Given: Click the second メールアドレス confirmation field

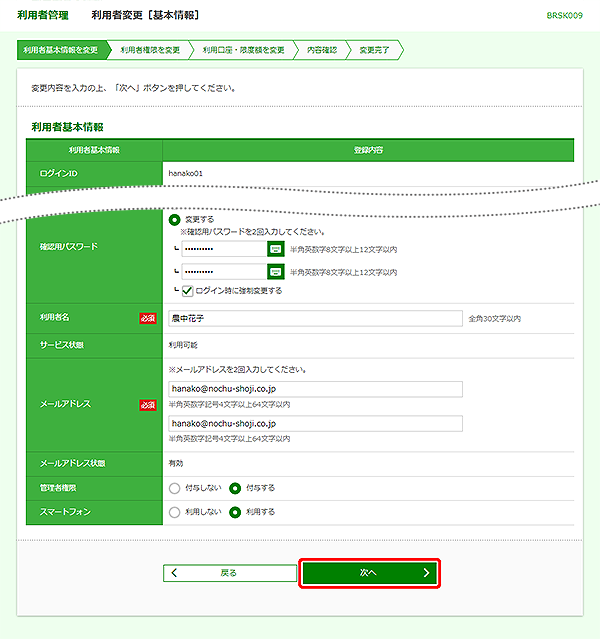Looking at the screenshot, I should point(315,423).
